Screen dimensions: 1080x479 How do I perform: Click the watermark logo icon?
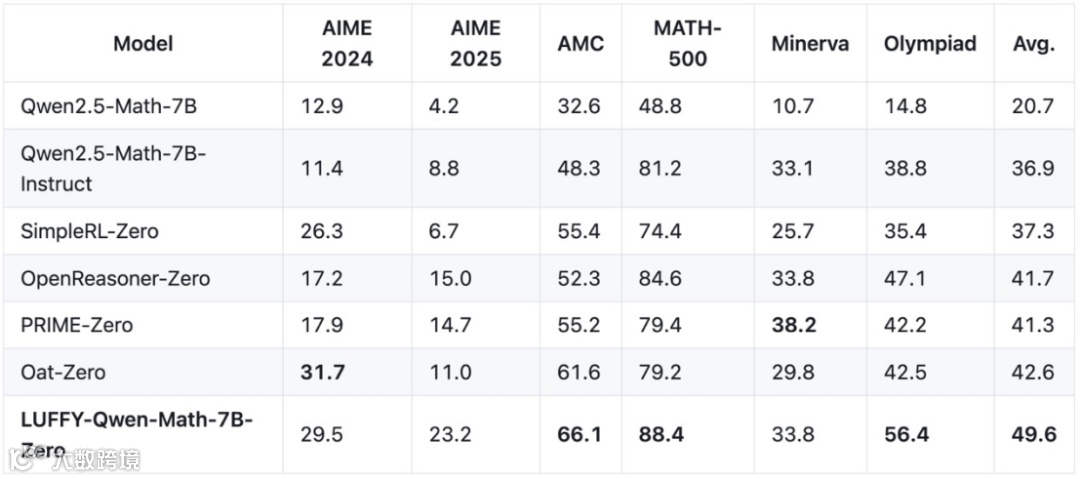pyautogui.click(x=22, y=459)
